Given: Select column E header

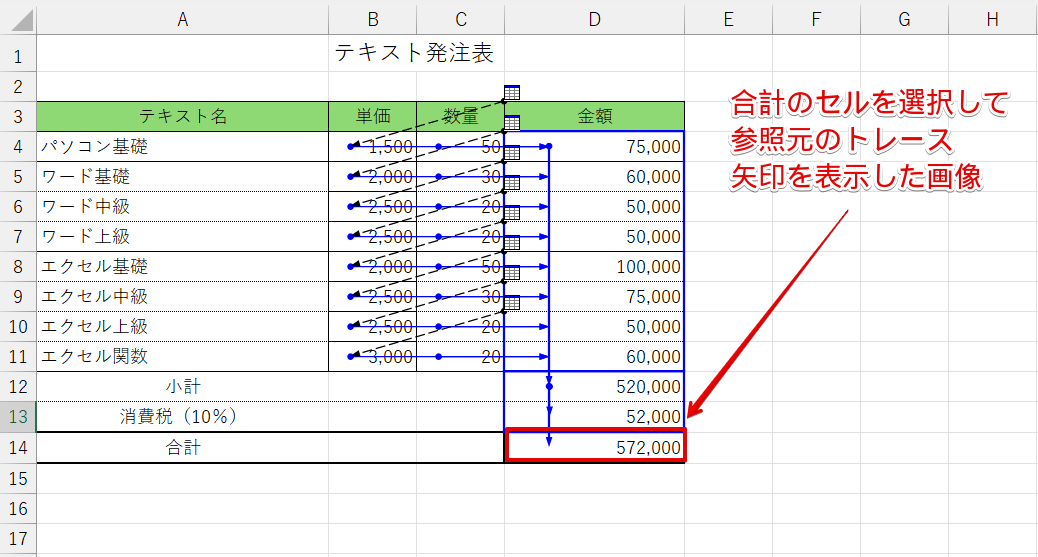Looking at the screenshot, I should (x=728, y=20).
